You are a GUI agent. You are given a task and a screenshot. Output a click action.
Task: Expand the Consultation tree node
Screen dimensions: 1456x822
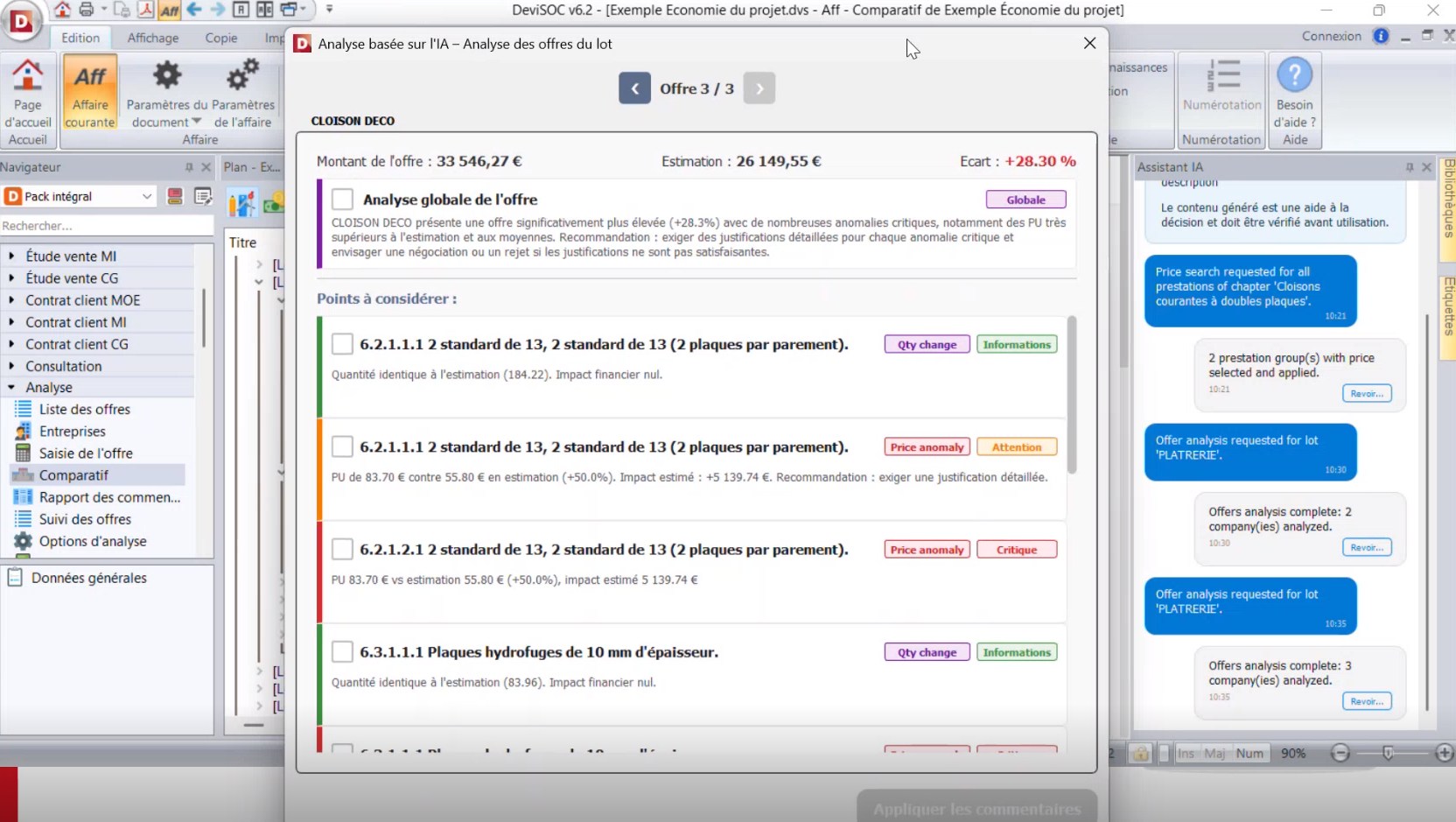(11, 366)
